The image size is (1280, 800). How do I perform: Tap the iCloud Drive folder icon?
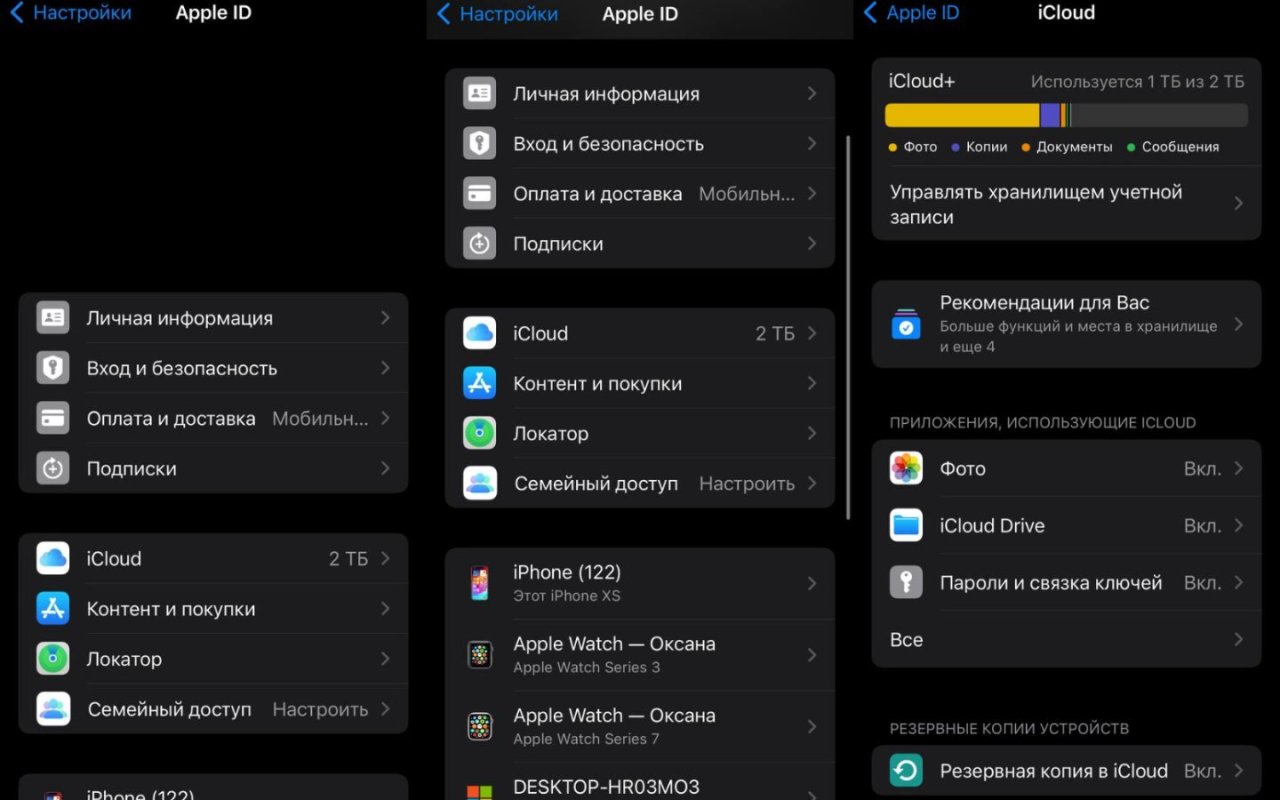click(906, 526)
